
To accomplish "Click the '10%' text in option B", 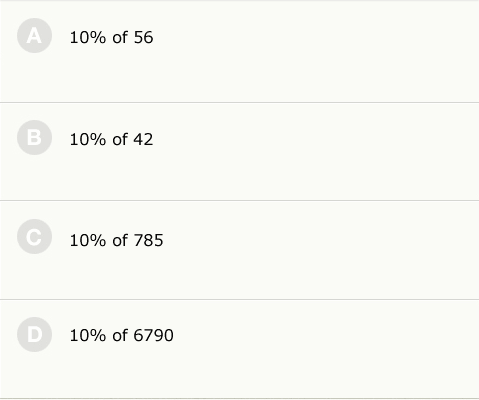I will [88, 139].
